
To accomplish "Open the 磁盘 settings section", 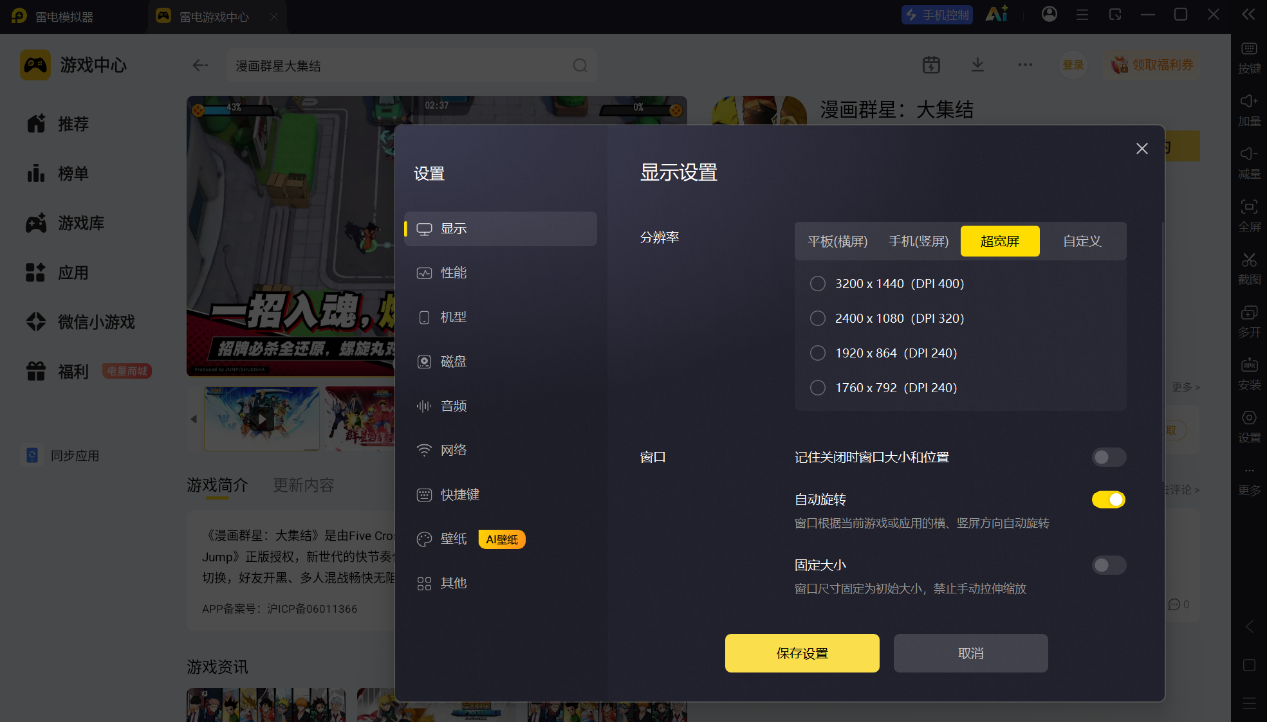I will tap(500, 361).
